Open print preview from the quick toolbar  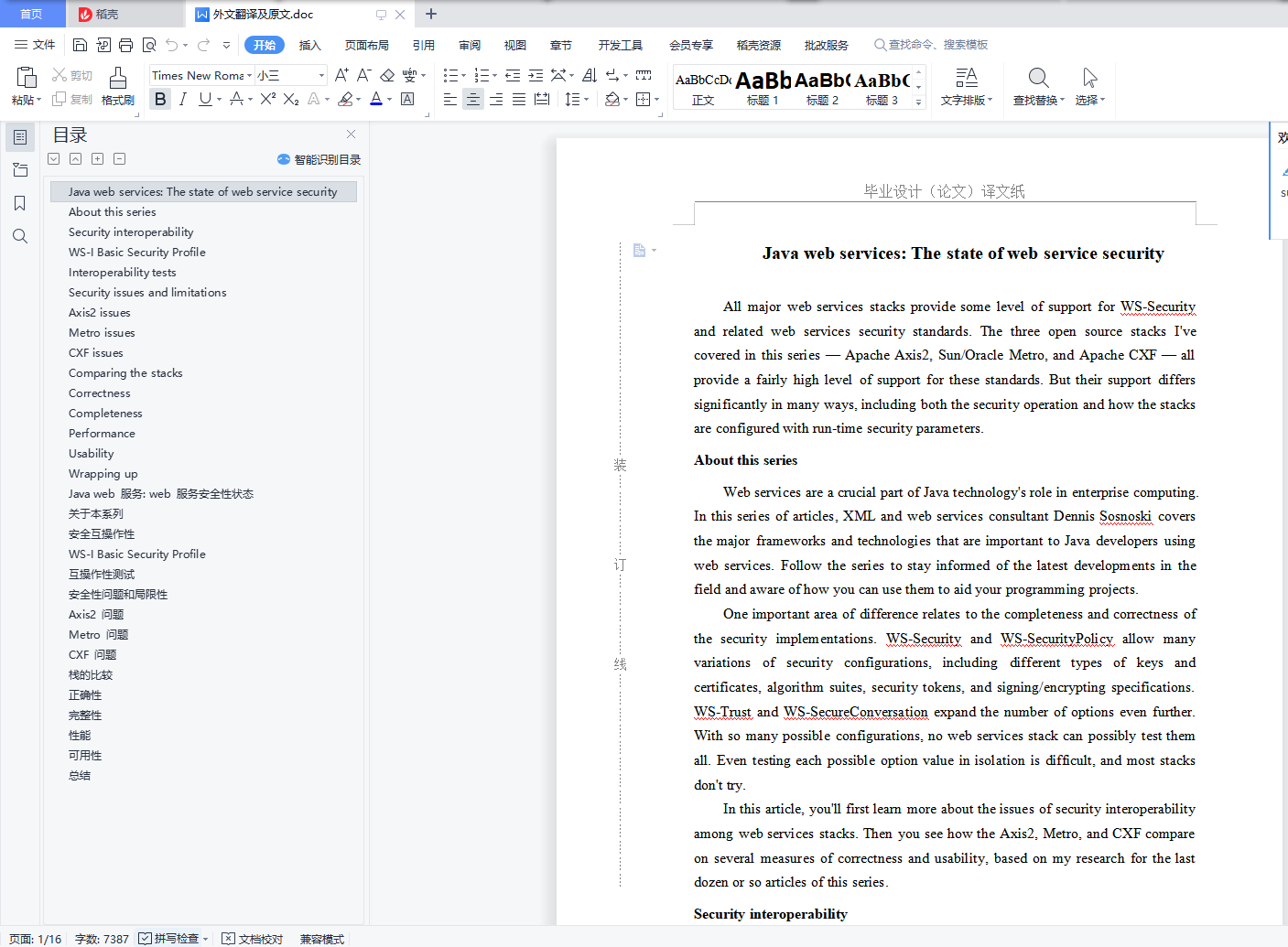coord(149,45)
